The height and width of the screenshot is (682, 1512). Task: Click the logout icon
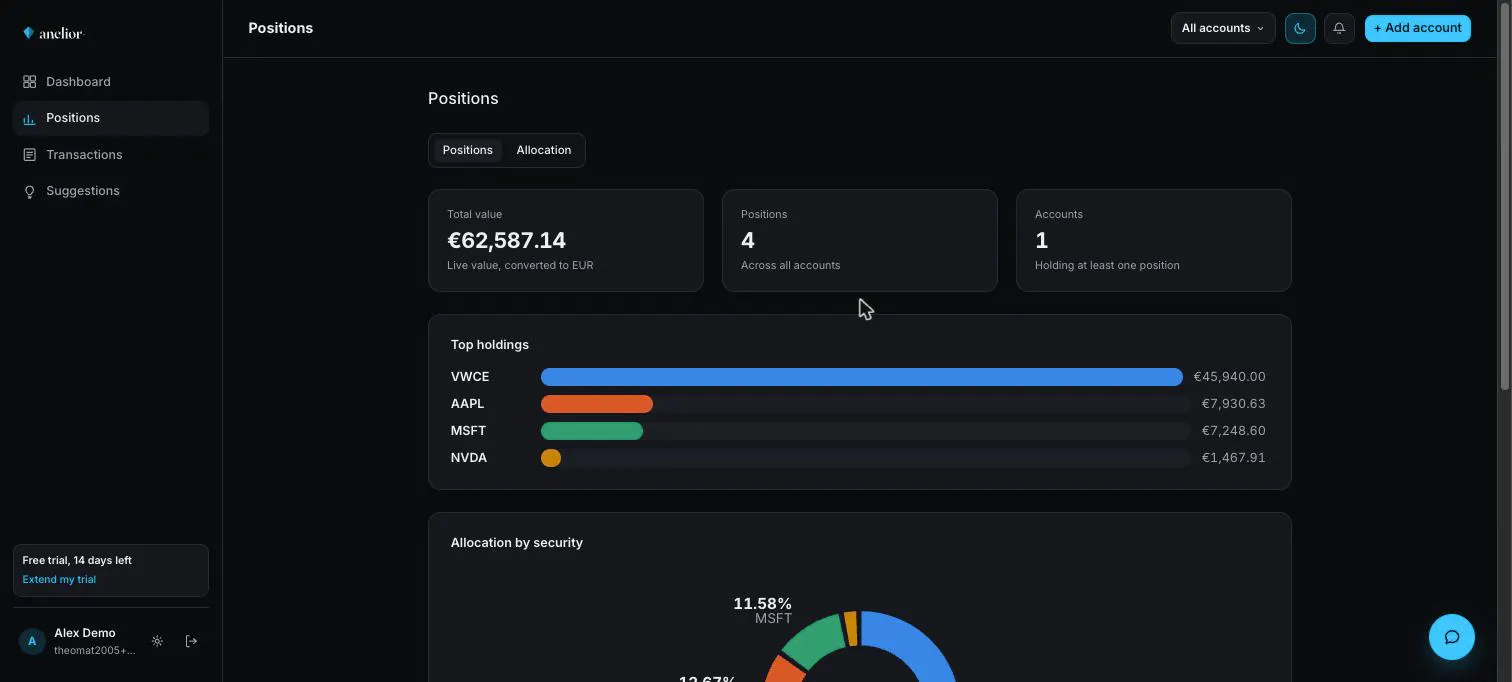tap(191, 641)
